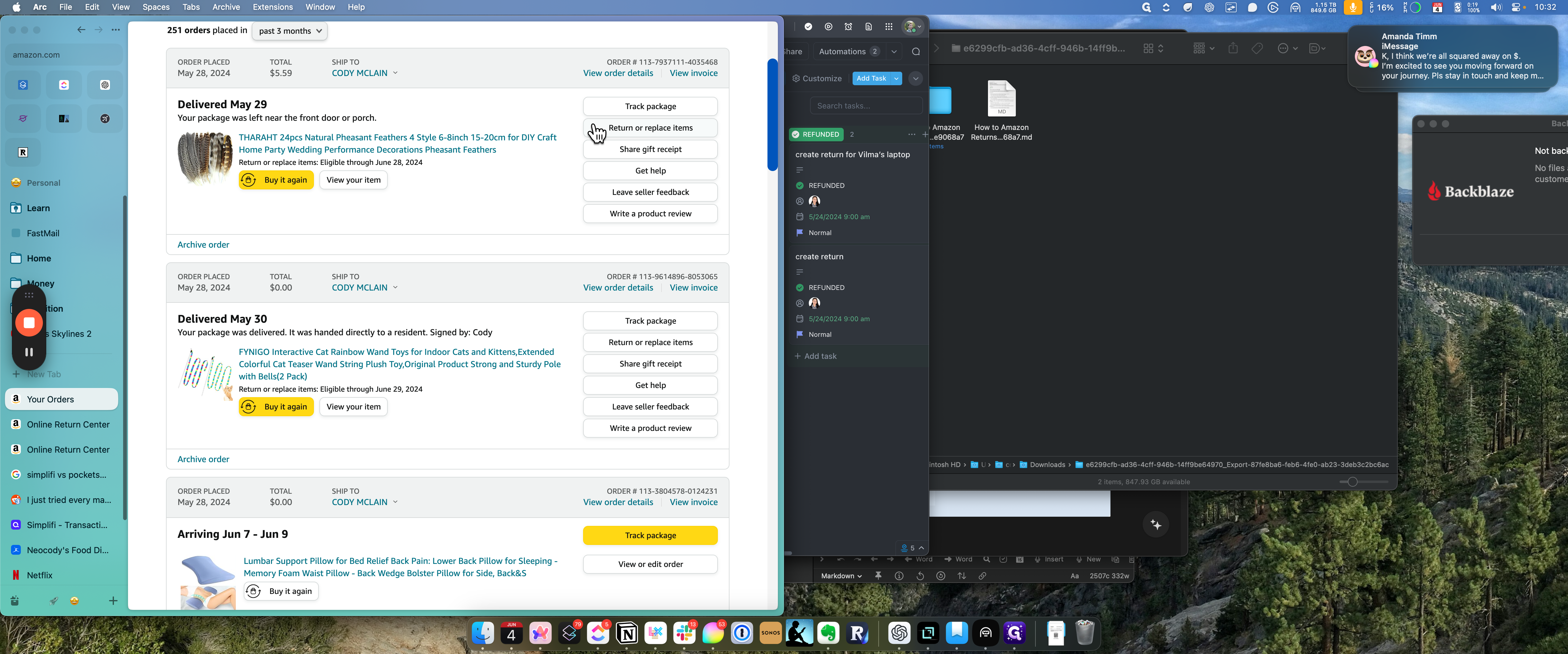The image size is (1568, 654).
Task: Expand Ship To on order 113-9614896-8053065
Action: (x=365, y=288)
